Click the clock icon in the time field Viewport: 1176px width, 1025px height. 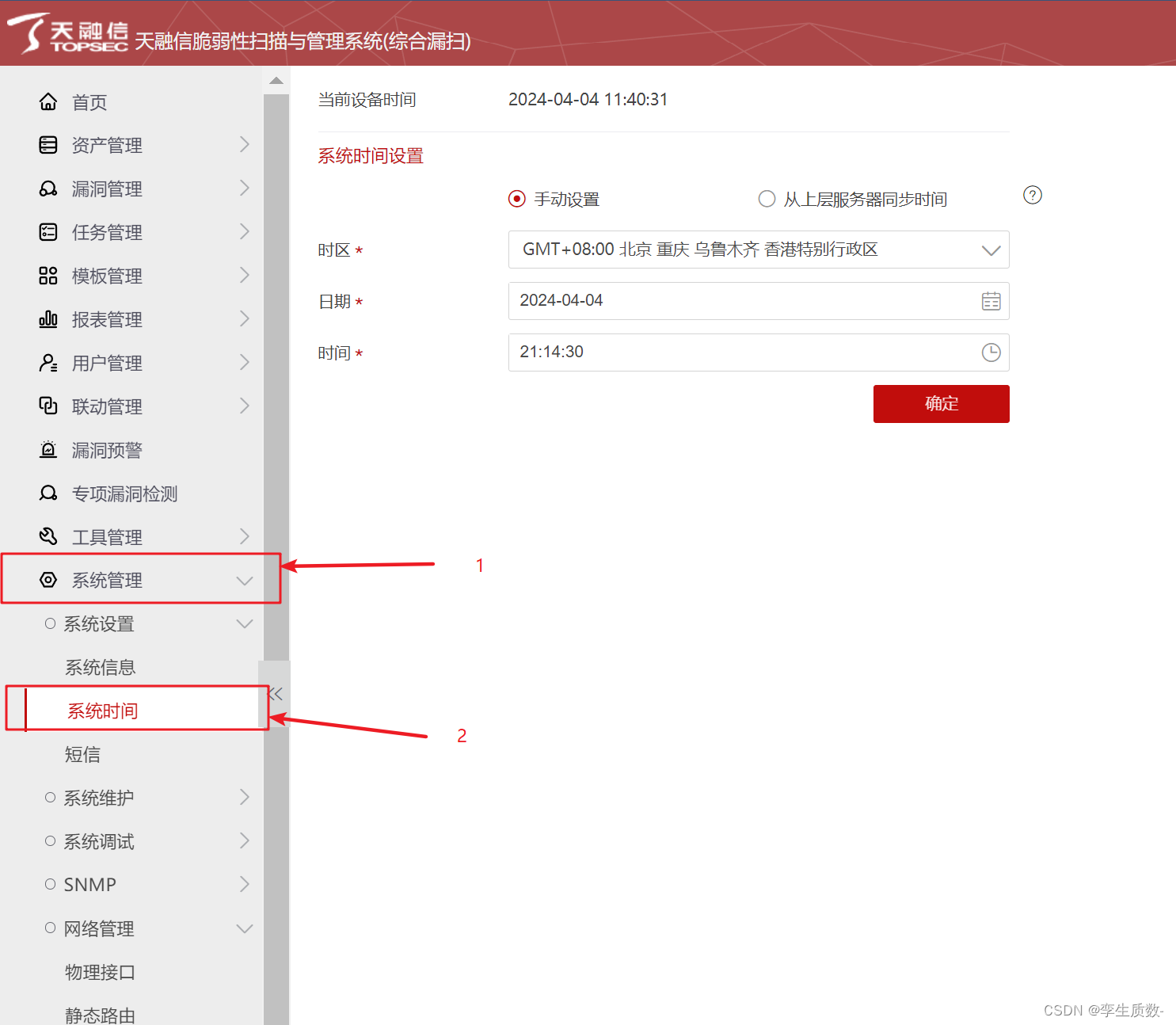991,352
